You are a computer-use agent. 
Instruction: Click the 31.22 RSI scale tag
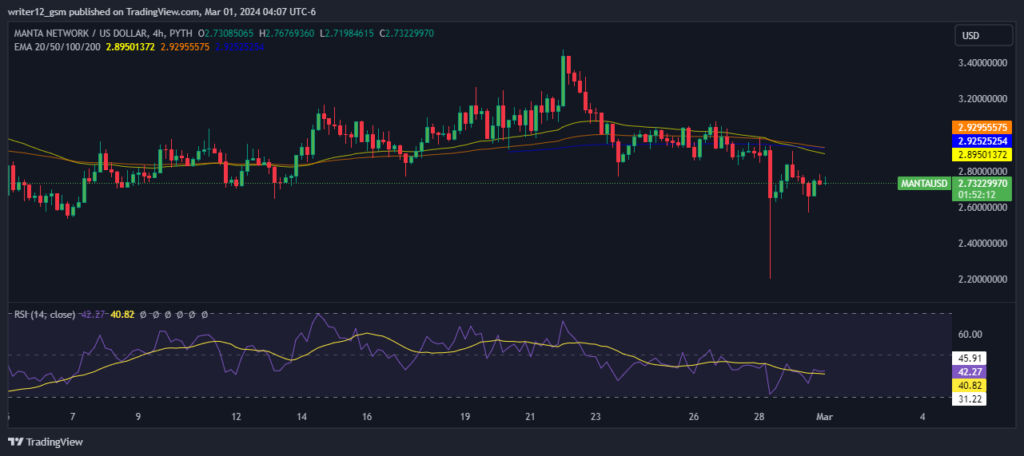(x=970, y=399)
